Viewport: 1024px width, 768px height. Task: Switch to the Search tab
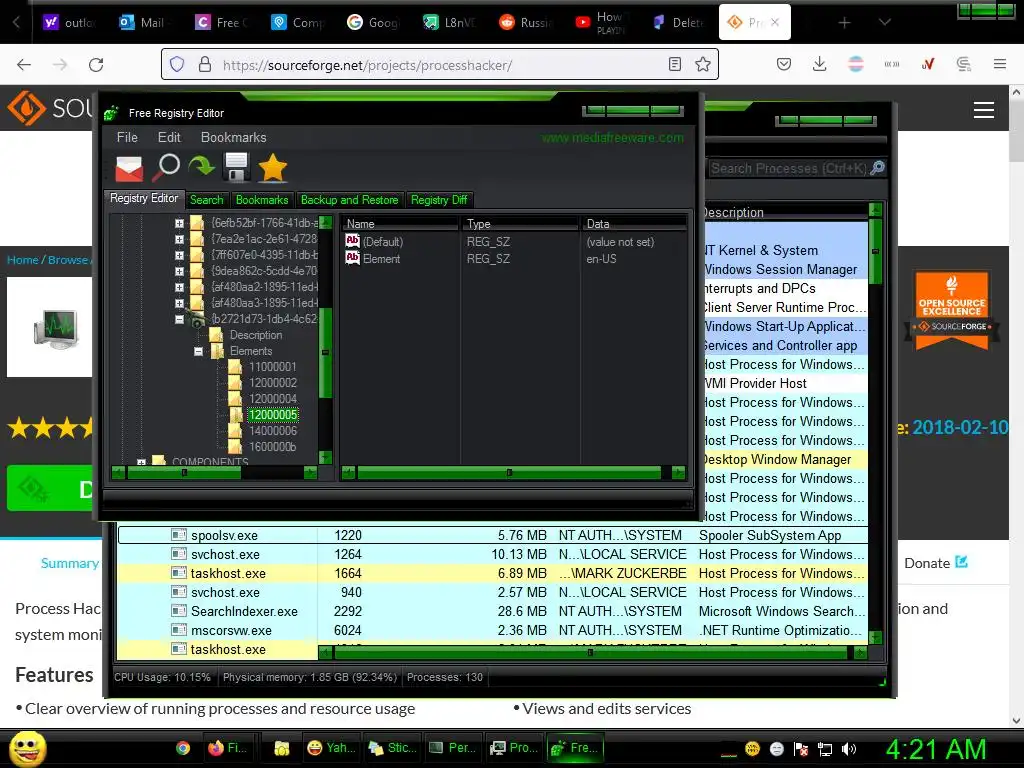click(206, 200)
